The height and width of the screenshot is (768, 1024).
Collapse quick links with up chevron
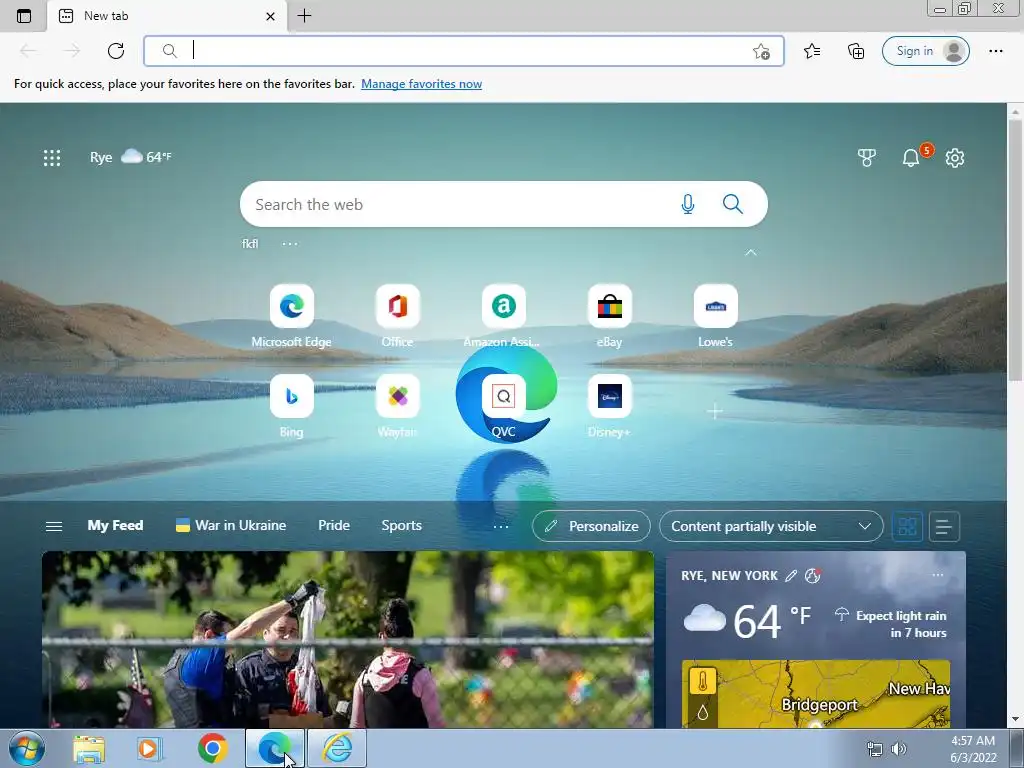coord(751,253)
